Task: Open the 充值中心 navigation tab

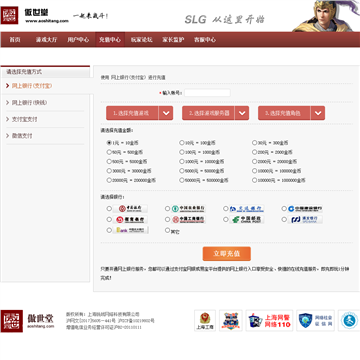Action: click(x=110, y=40)
